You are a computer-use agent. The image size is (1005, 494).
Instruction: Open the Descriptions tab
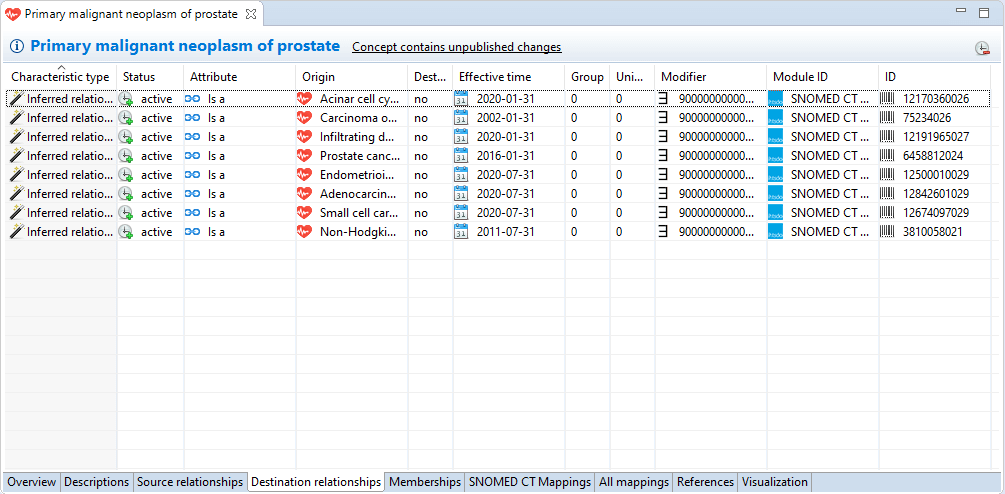[x=97, y=482]
